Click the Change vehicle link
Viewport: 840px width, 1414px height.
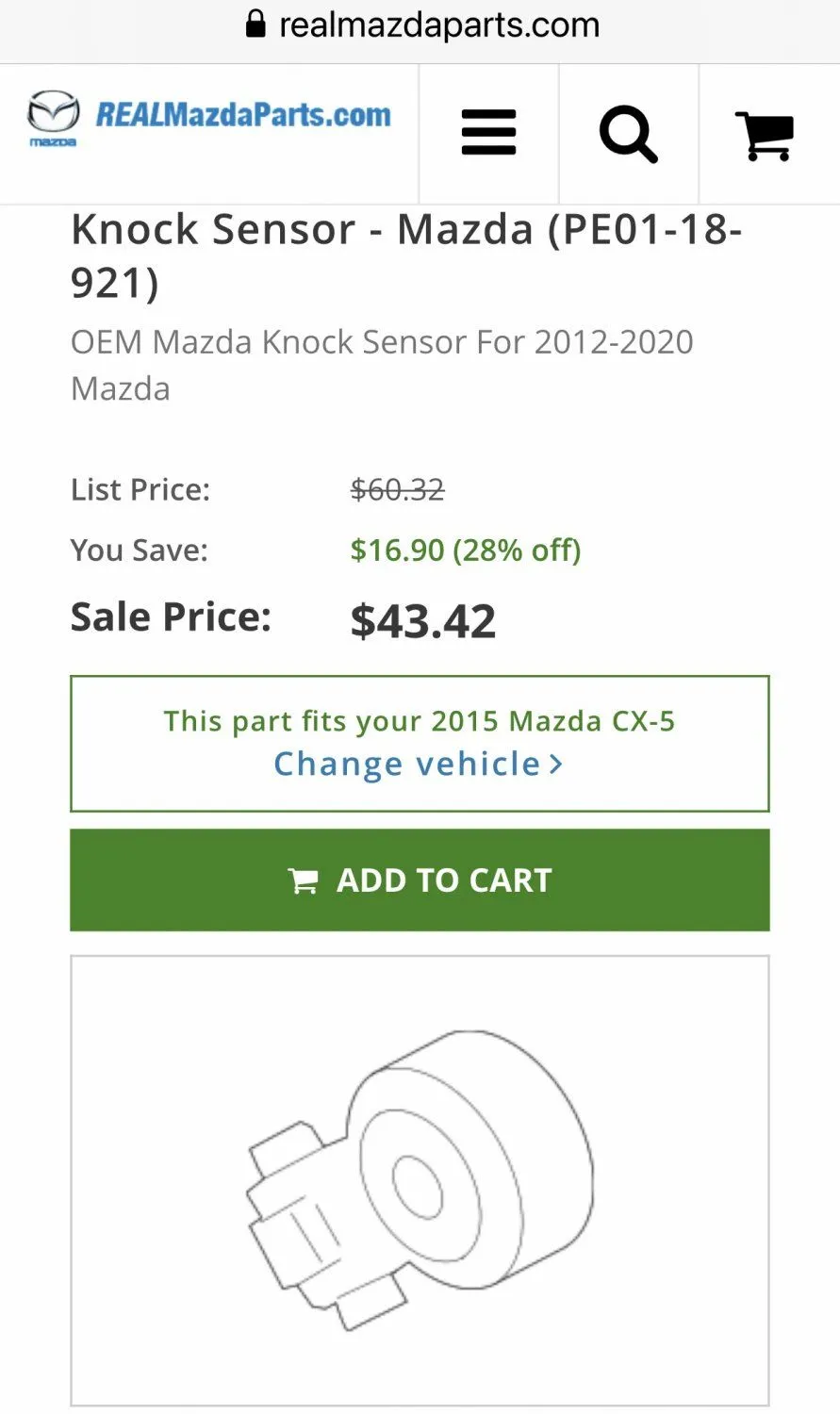406,764
